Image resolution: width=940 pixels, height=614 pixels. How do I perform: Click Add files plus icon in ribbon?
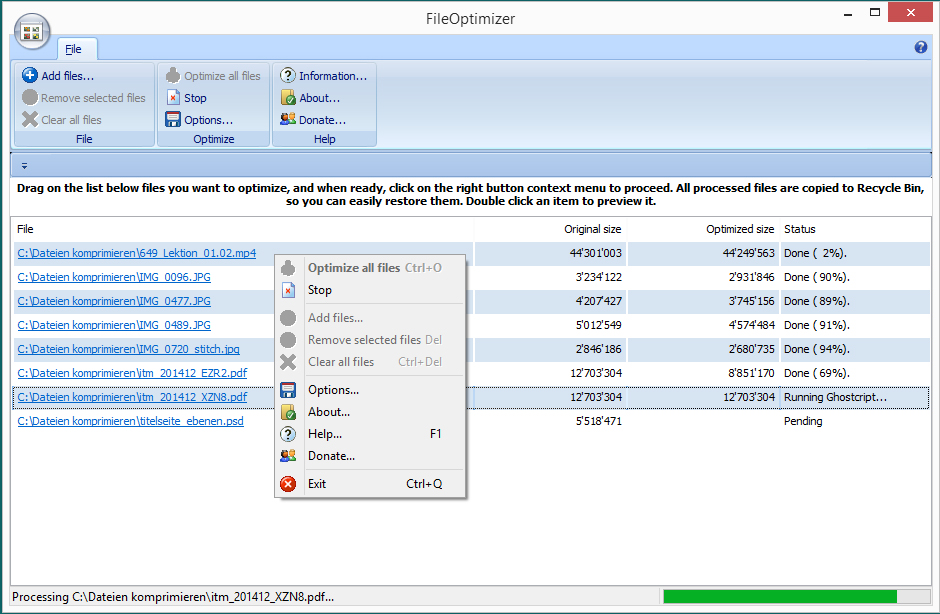[x=30, y=76]
